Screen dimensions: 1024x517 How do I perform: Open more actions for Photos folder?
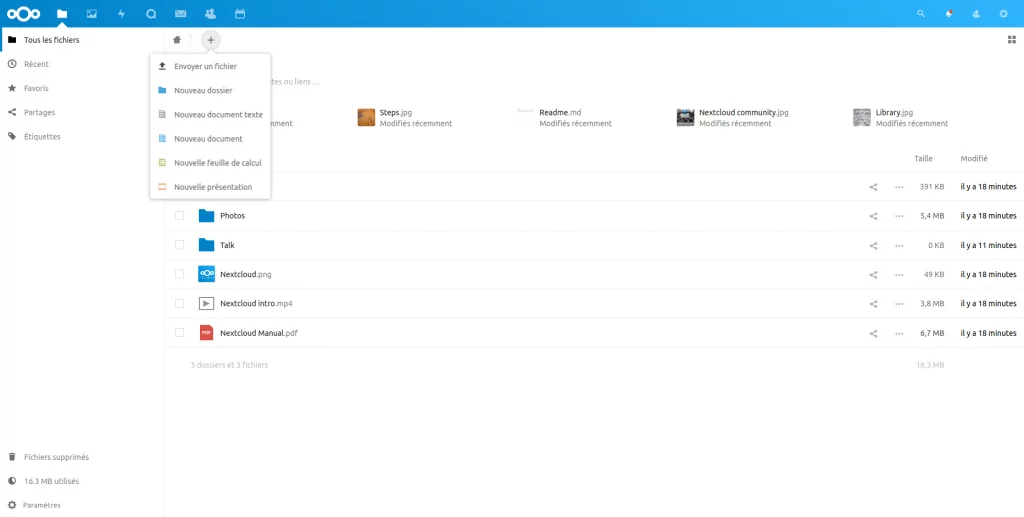pyautogui.click(x=899, y=216)
